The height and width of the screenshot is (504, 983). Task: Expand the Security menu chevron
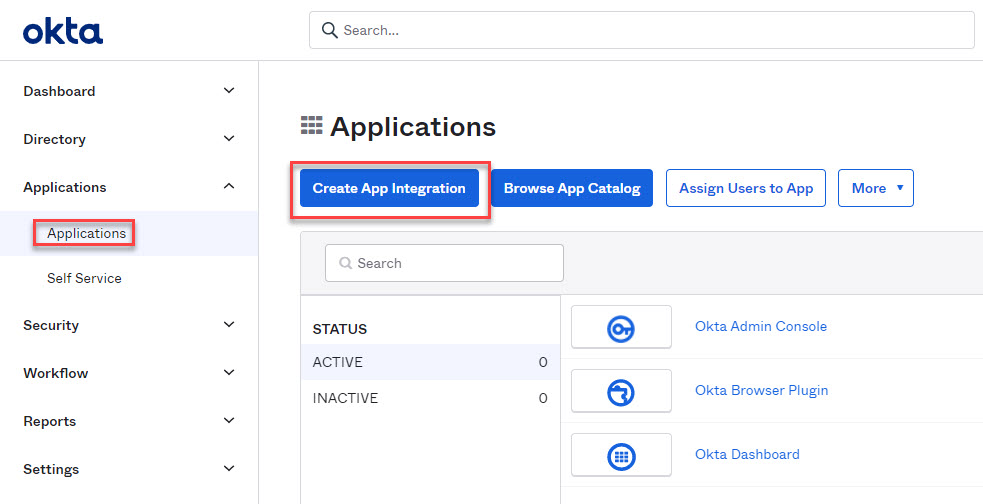point(229,325)
